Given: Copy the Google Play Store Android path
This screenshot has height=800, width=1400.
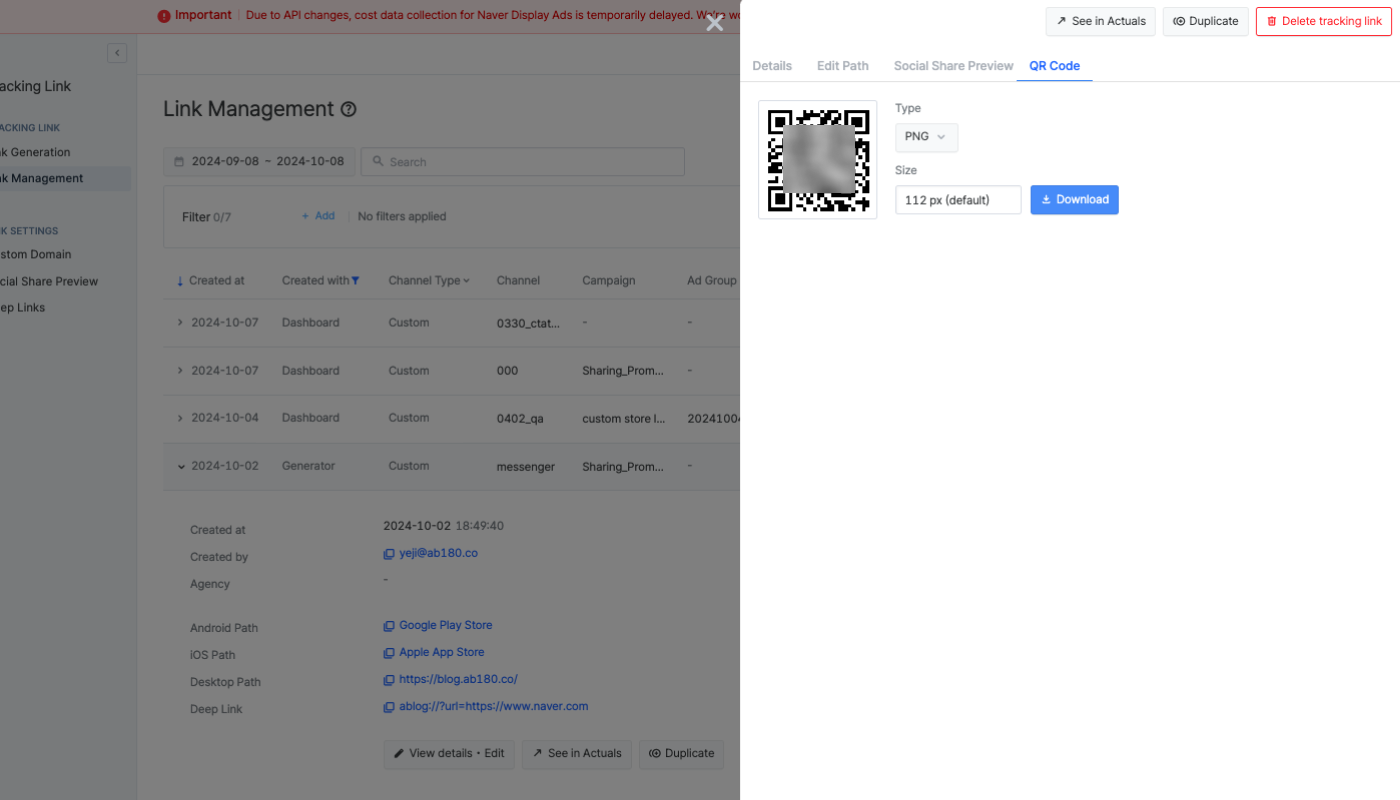Looking at the screenshot, I should pyautogui.click(x=389, y=626).
